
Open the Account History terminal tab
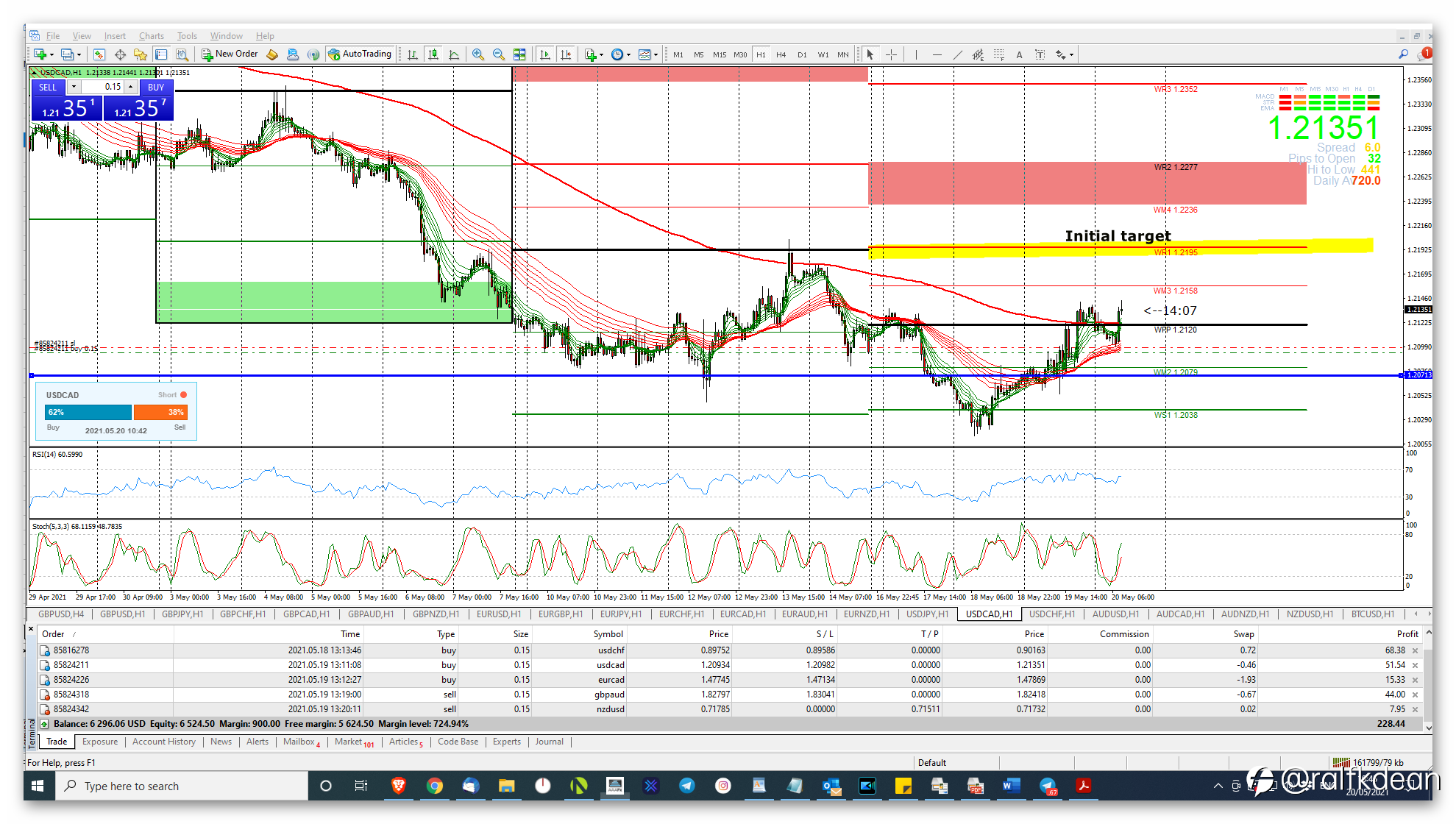(164, 742)
